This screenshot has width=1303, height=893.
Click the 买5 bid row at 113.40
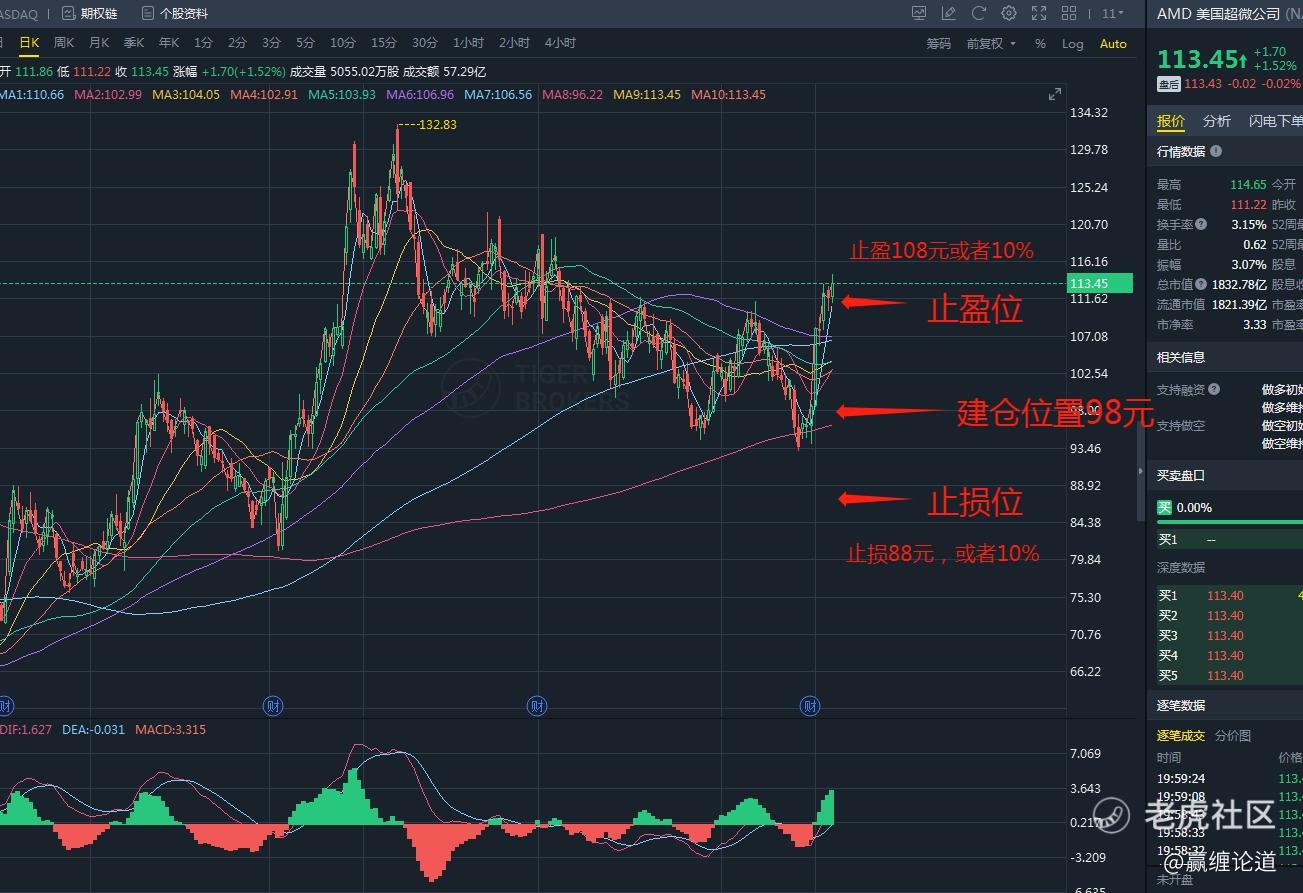[x=1229, y=676]
